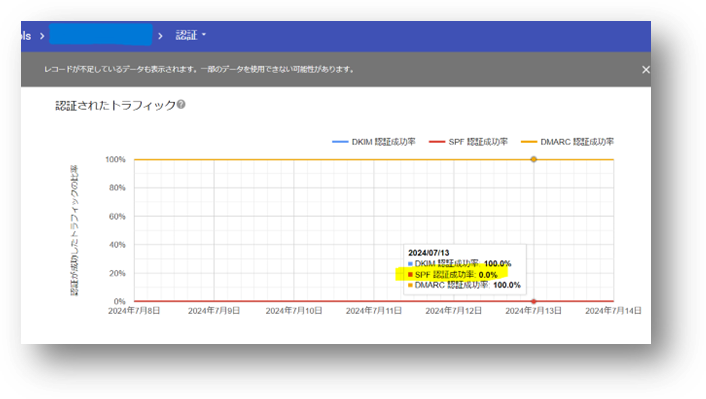
Task: Toggle SPF 認証成功率 legend entry
Action: [468, 142]
